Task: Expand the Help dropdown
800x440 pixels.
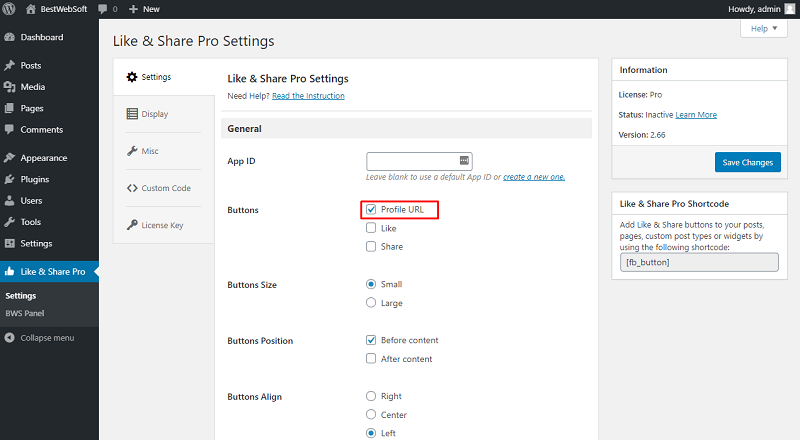Action: tap(764, 29)
